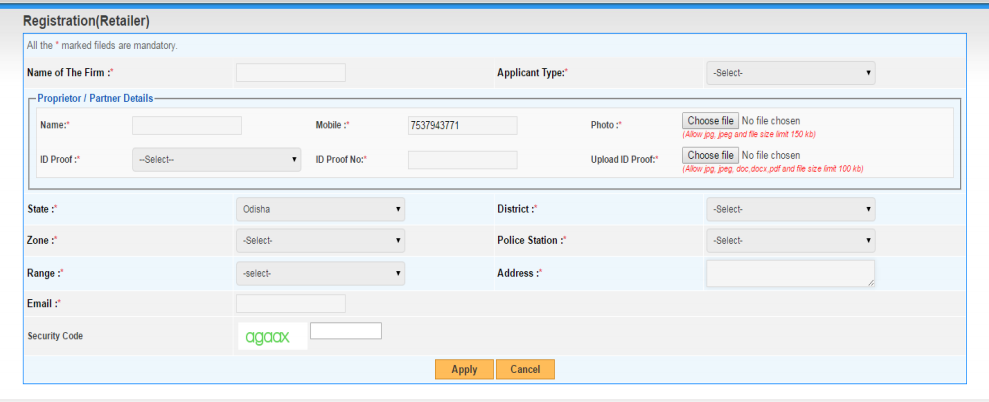Choose file for Upload ID Proof

coord(710,155)
